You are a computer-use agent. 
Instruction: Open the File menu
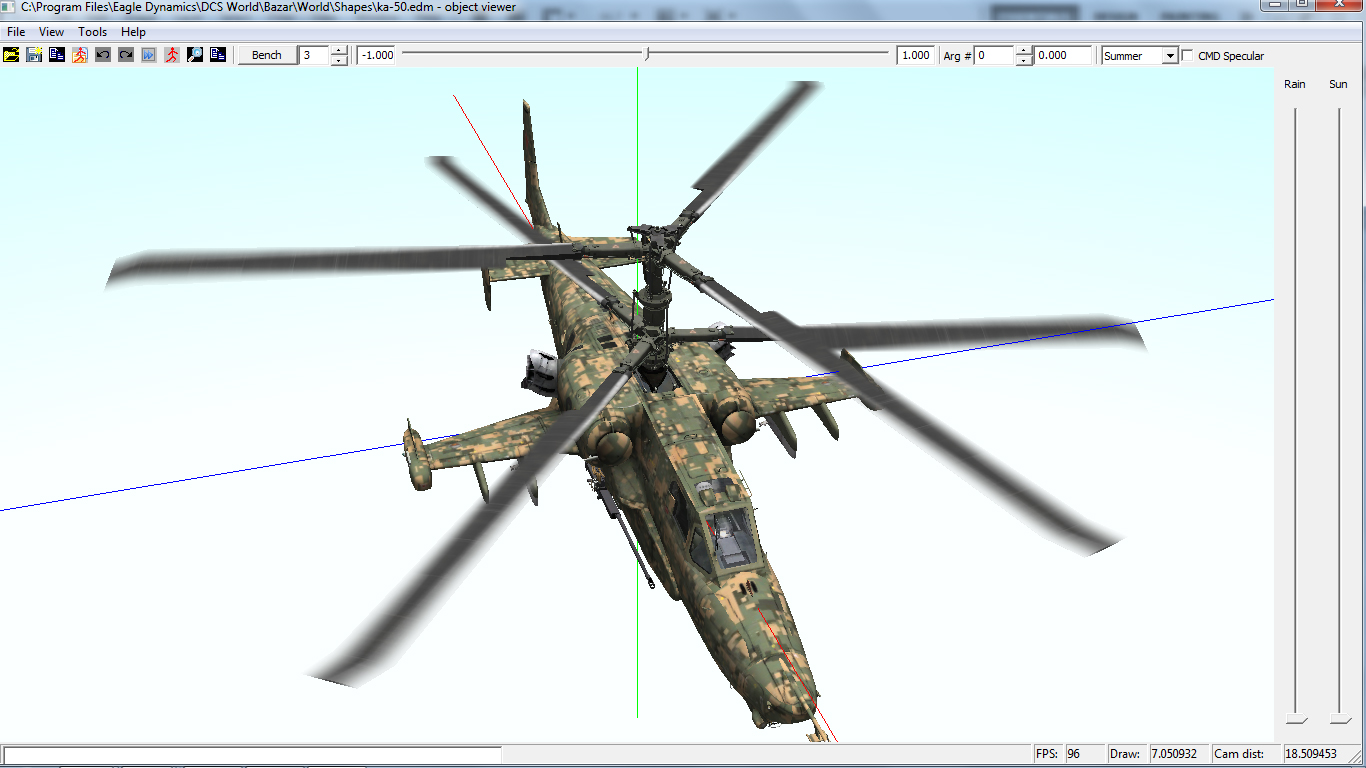[16, 32]
